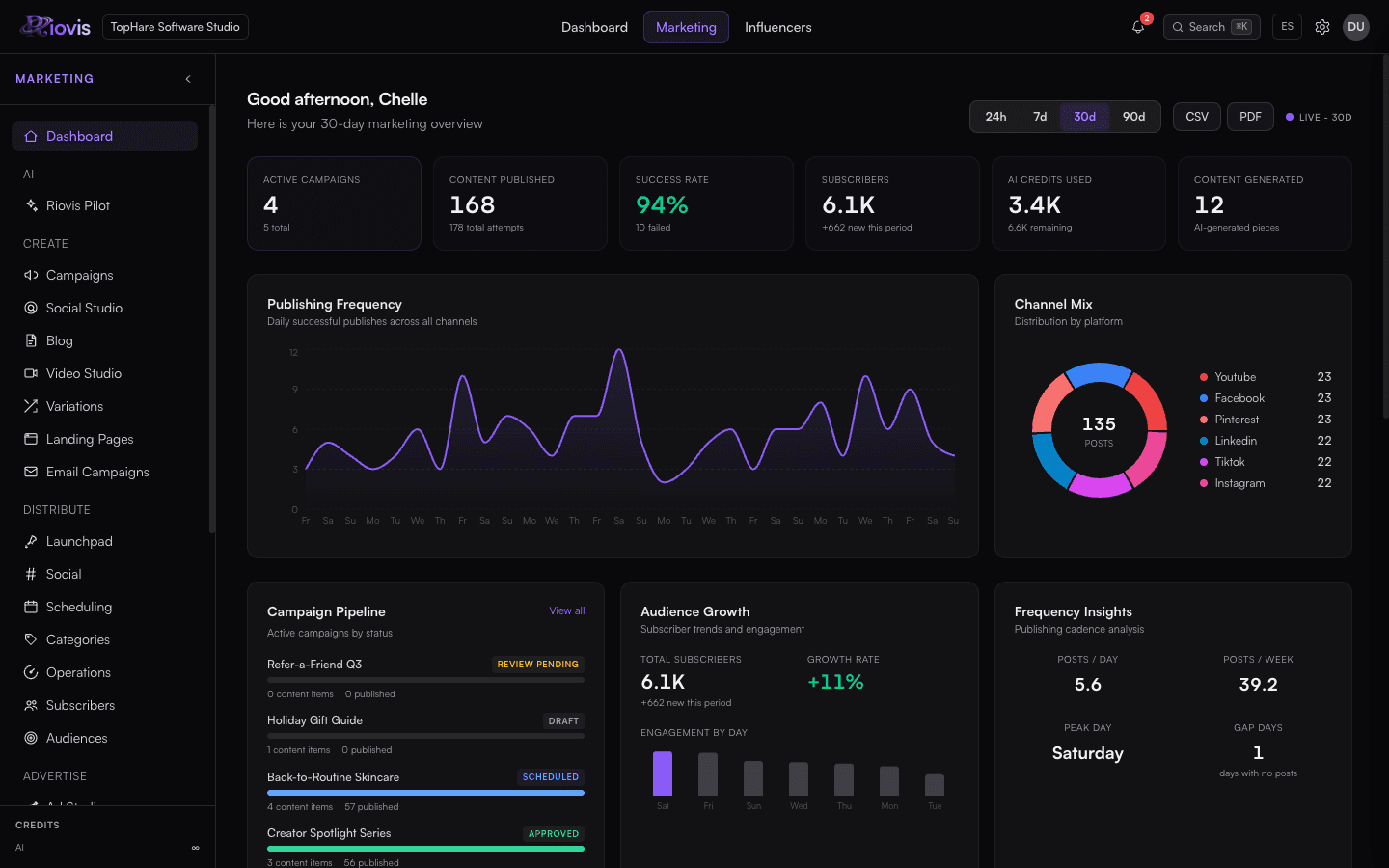Click the Success Rate card
1389x868 pixels.
click(x=706, y=203)
